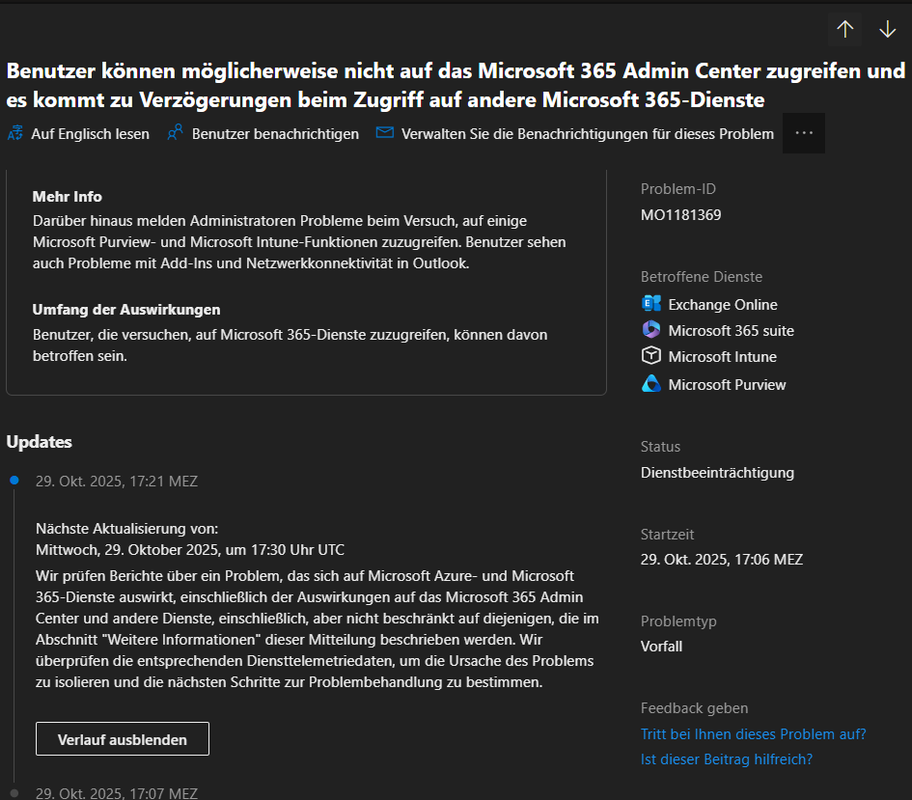Click the Nächste Aktualisierung von: line
Viewport: 912px width, 800px height.
pos(127,528)
